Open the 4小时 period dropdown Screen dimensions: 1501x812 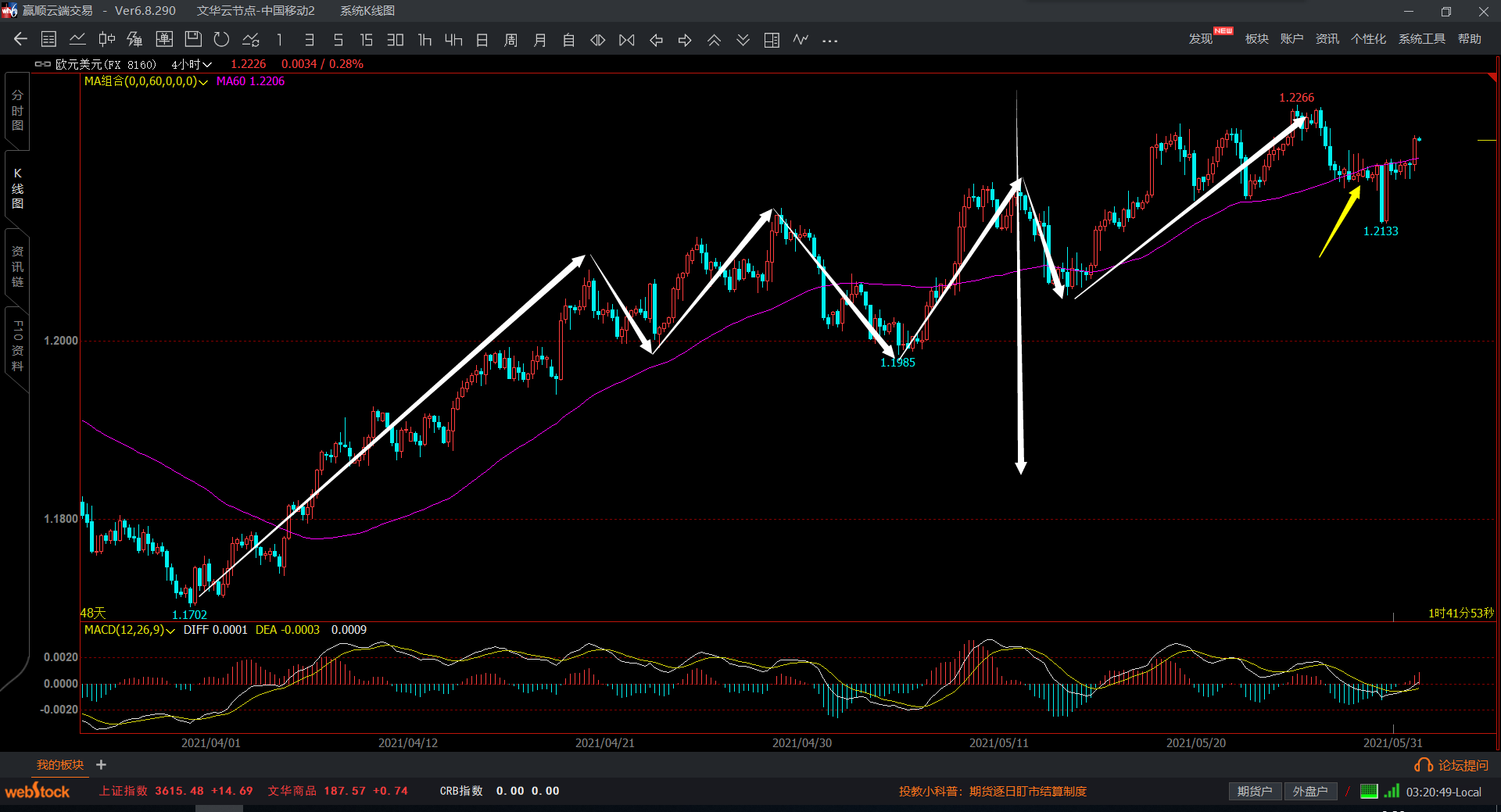point(192,64)
